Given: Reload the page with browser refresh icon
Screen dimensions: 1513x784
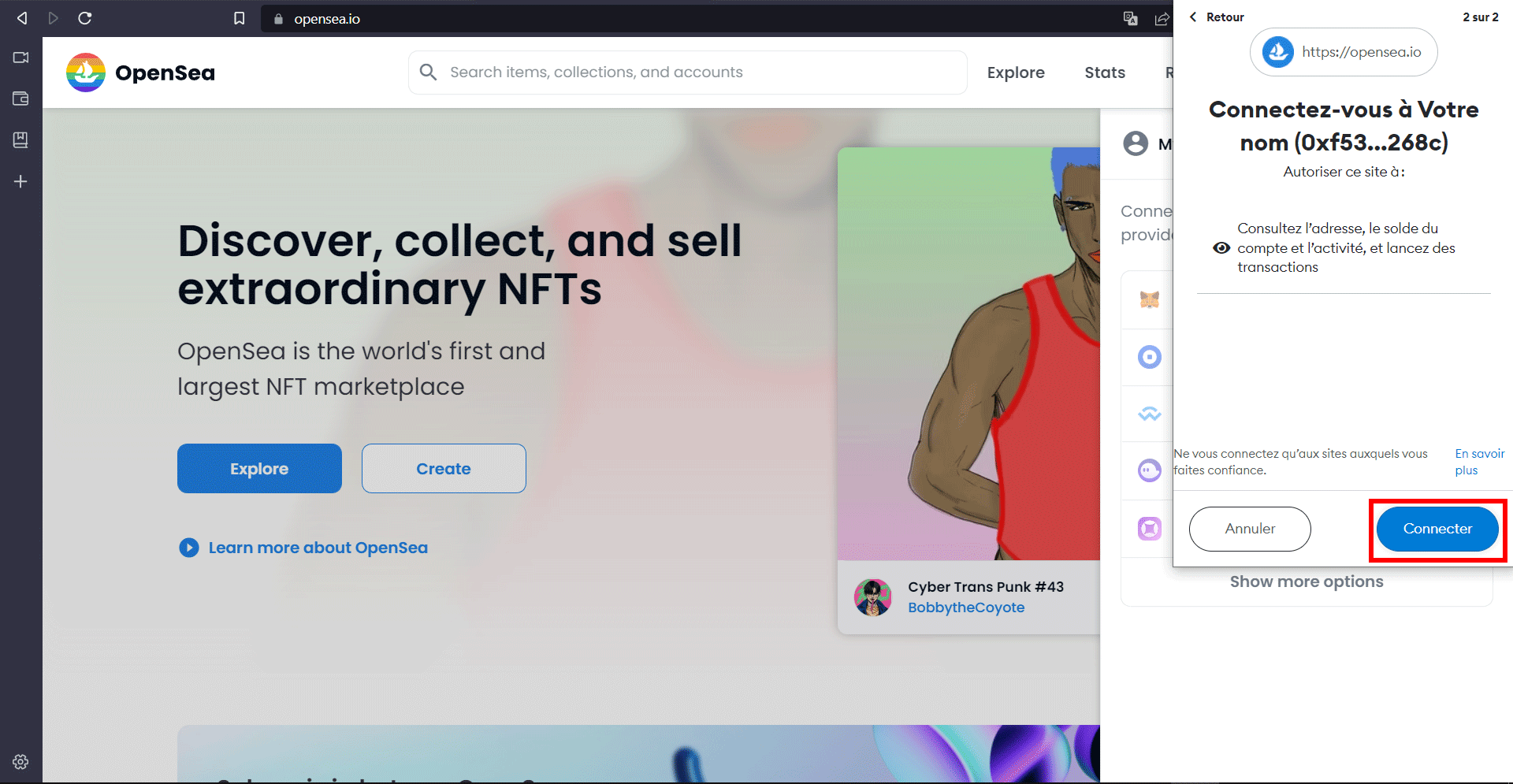Looking at the screenshot, I should [85, 18].
